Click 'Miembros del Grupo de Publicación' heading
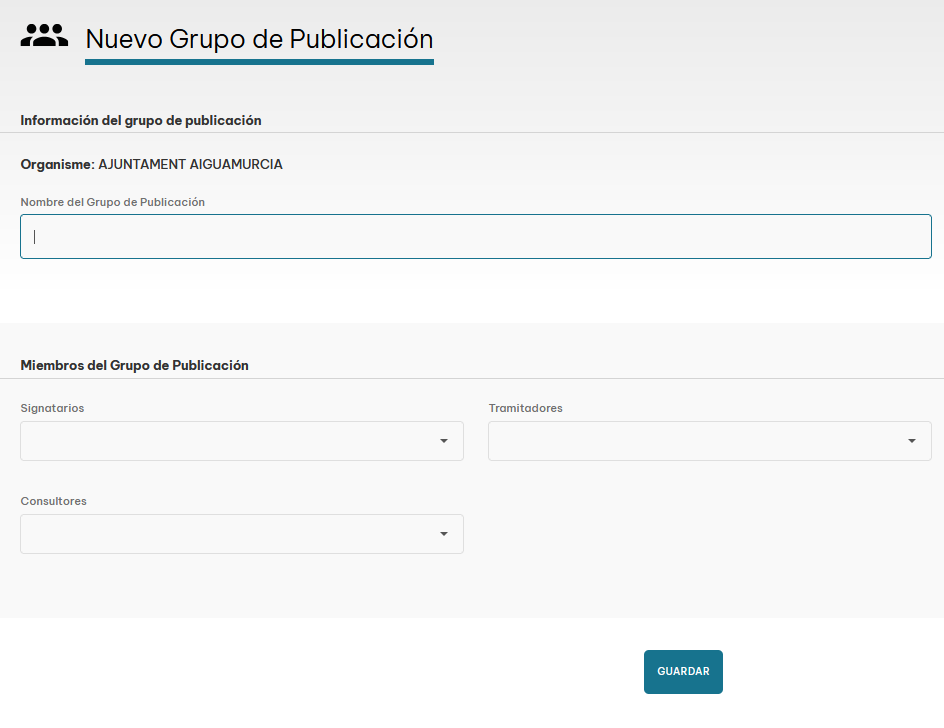Screen dimensions: 944x728 pyautogui.click(x=135, y=365)
